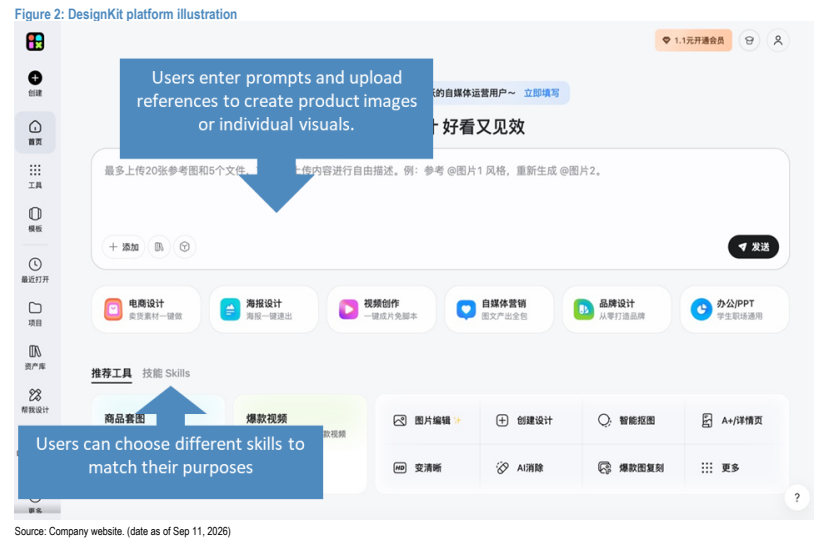The image size is (828, 552).
Task: Click the 1.1元开通会员 membership button
Action: (693, 40)
